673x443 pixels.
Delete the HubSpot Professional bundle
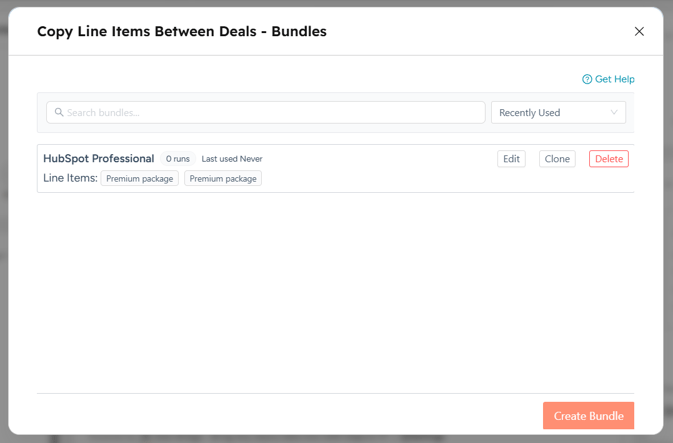[x=609, y=159]
